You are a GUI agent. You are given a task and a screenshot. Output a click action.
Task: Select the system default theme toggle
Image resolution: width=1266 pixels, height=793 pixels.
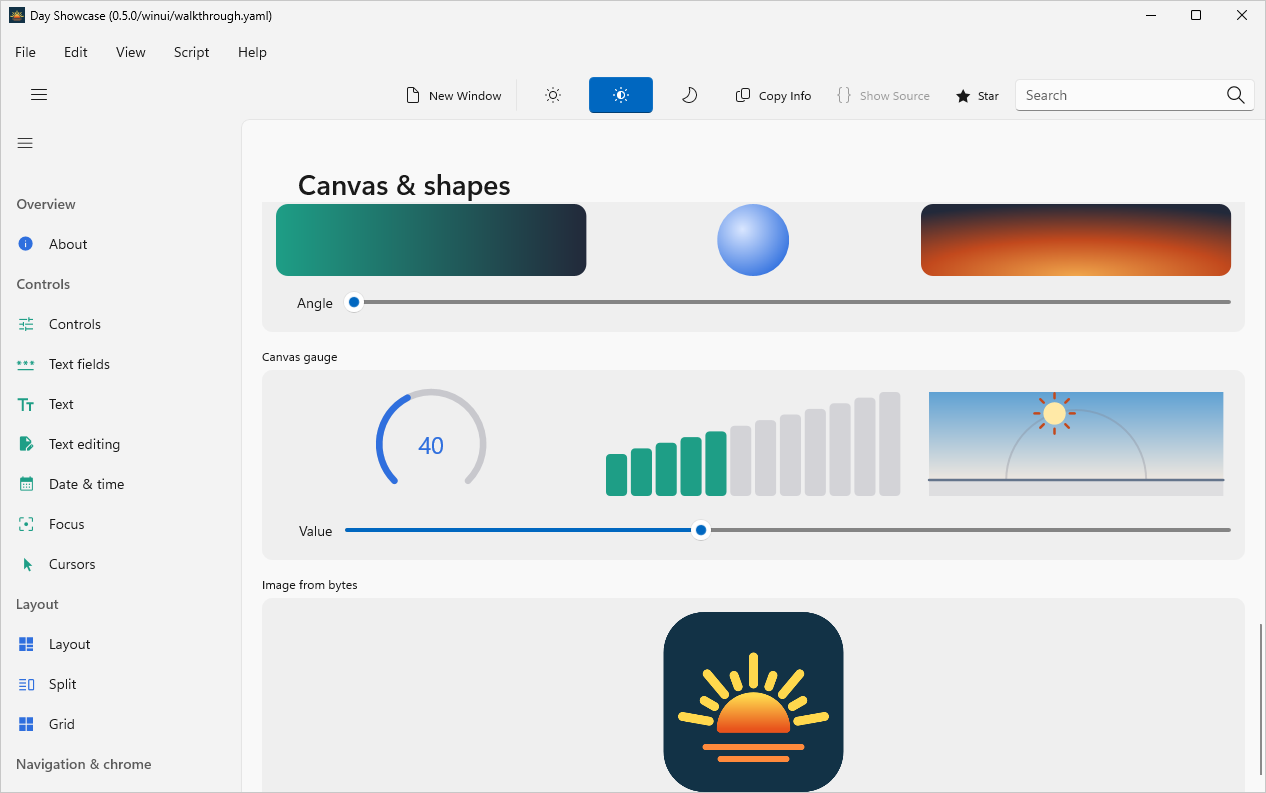pos(621,95)
